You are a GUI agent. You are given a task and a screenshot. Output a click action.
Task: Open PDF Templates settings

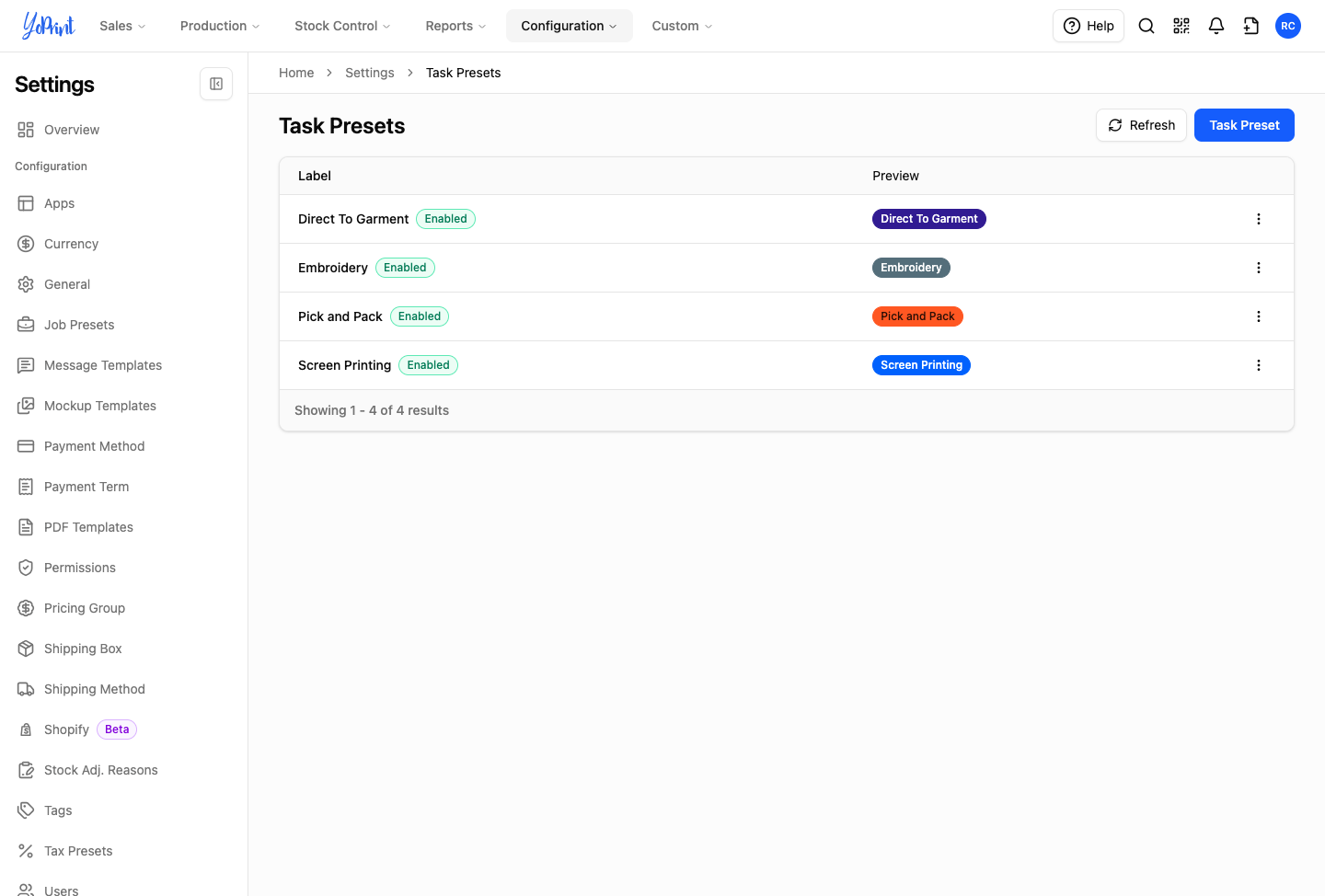click(123, 527)
